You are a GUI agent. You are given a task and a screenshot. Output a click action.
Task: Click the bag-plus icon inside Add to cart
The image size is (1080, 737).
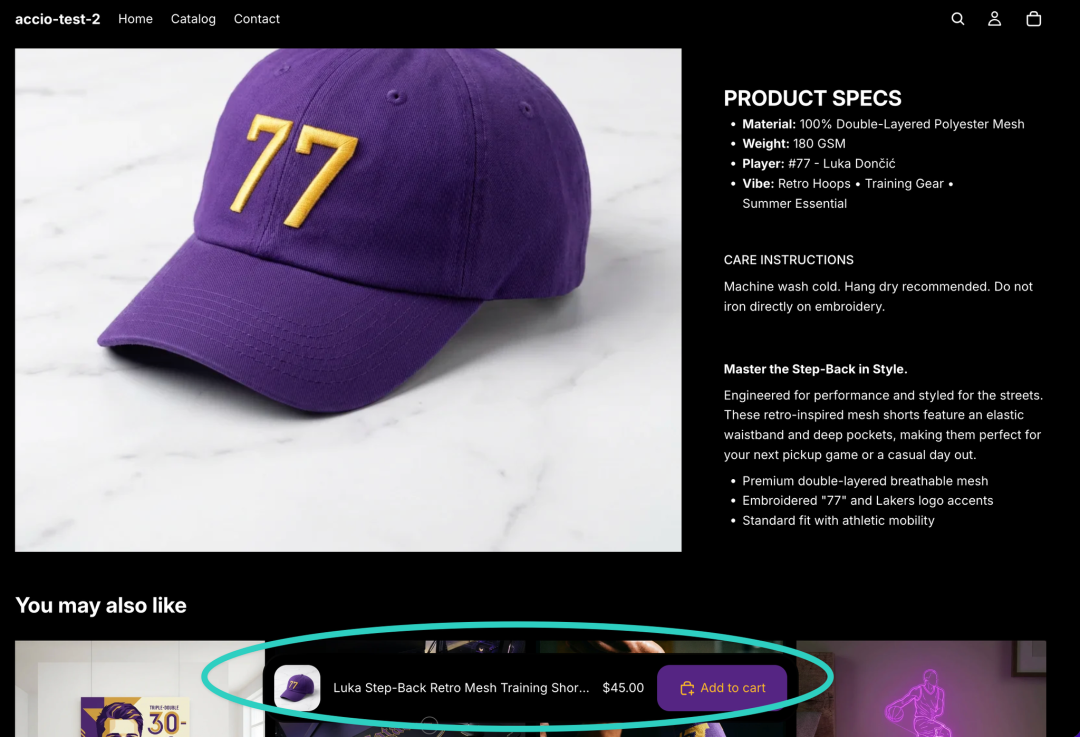click(687, 688)
